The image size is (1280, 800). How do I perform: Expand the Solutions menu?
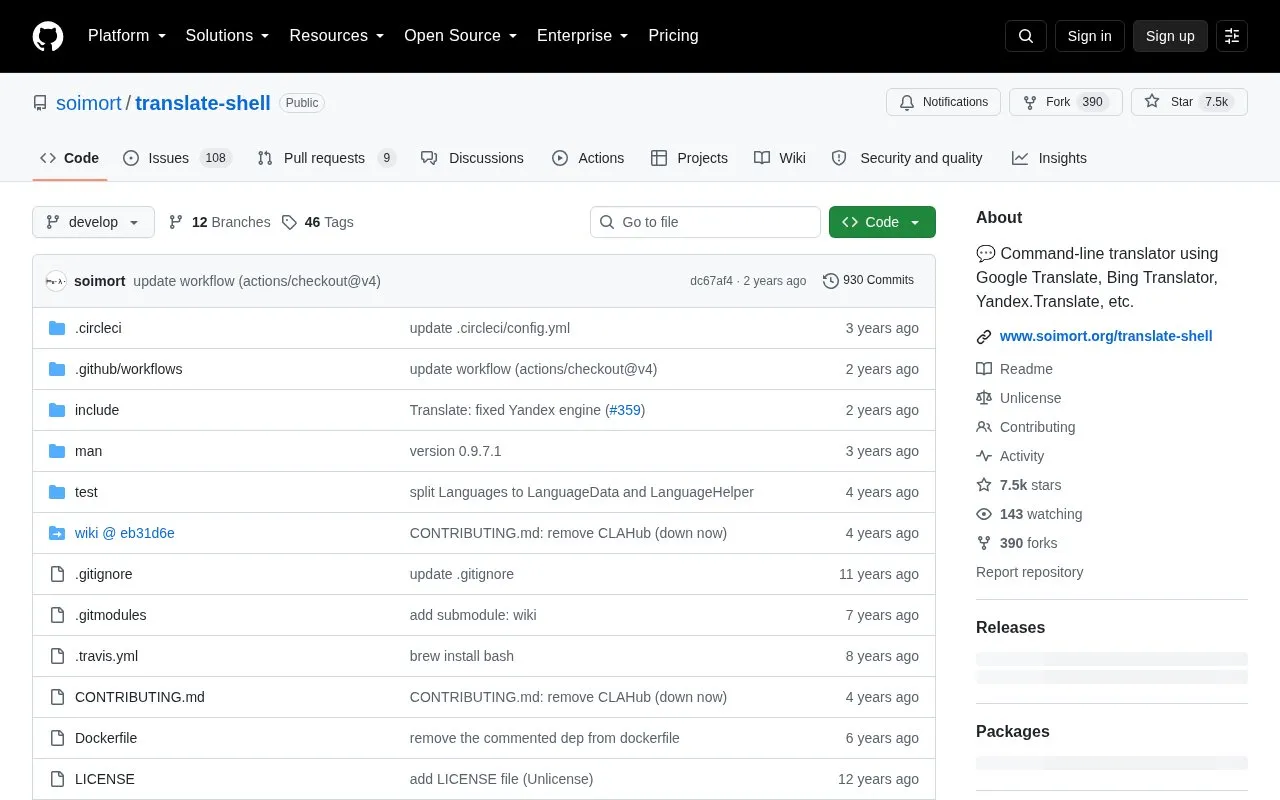point(227,36)
